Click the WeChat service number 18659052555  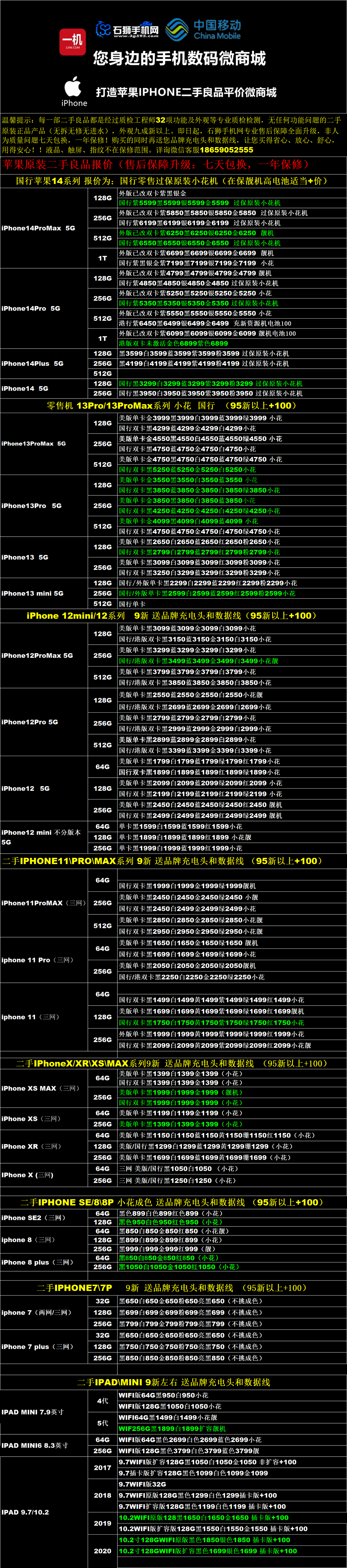tap(226, 149)
